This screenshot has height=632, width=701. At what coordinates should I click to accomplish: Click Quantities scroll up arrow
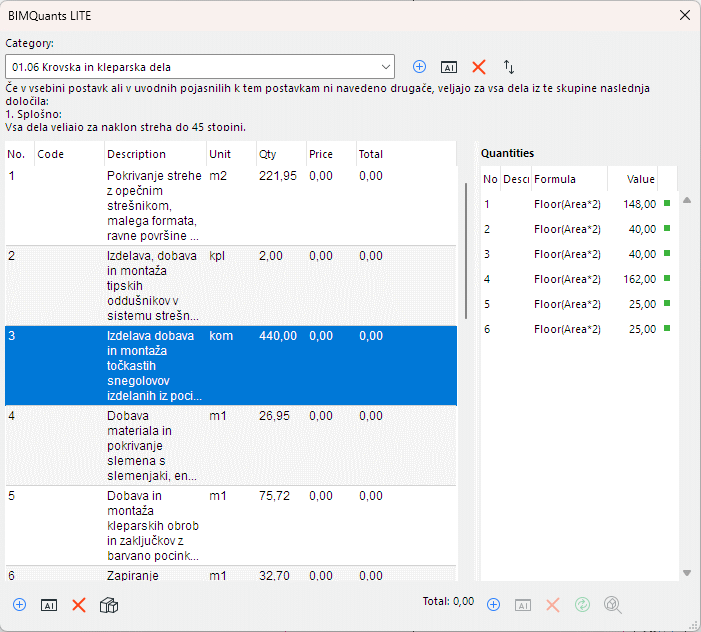point(687,200)
